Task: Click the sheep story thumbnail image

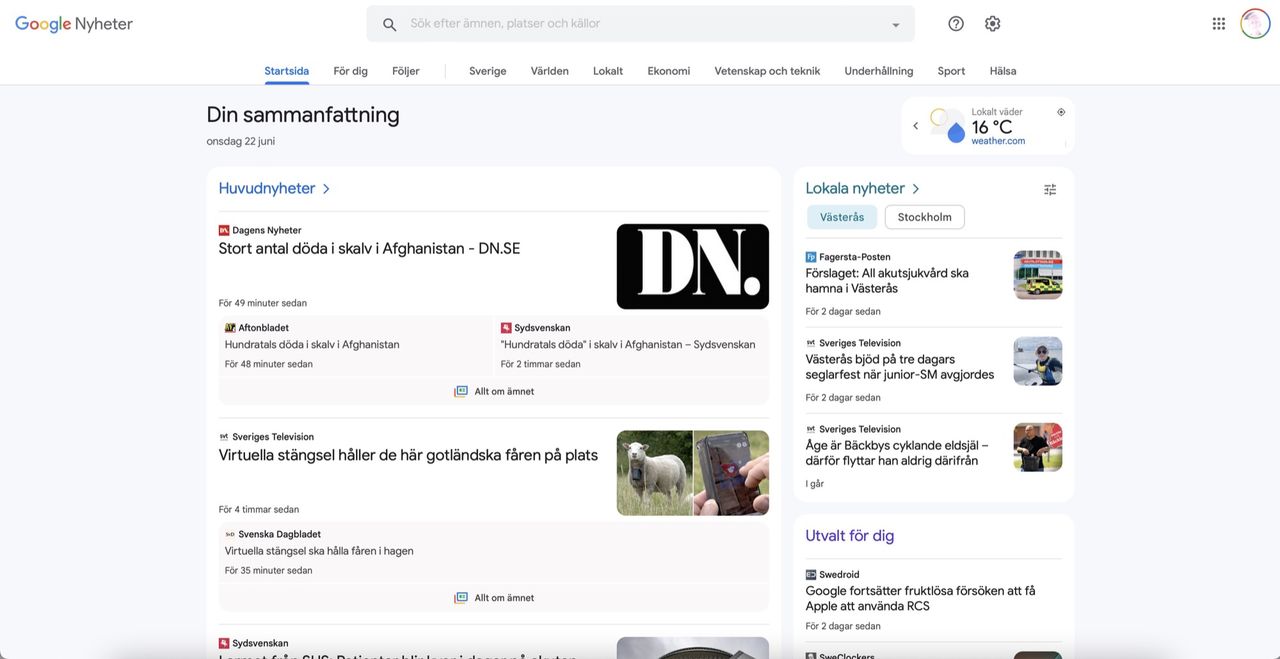Action: pos(692,472)
